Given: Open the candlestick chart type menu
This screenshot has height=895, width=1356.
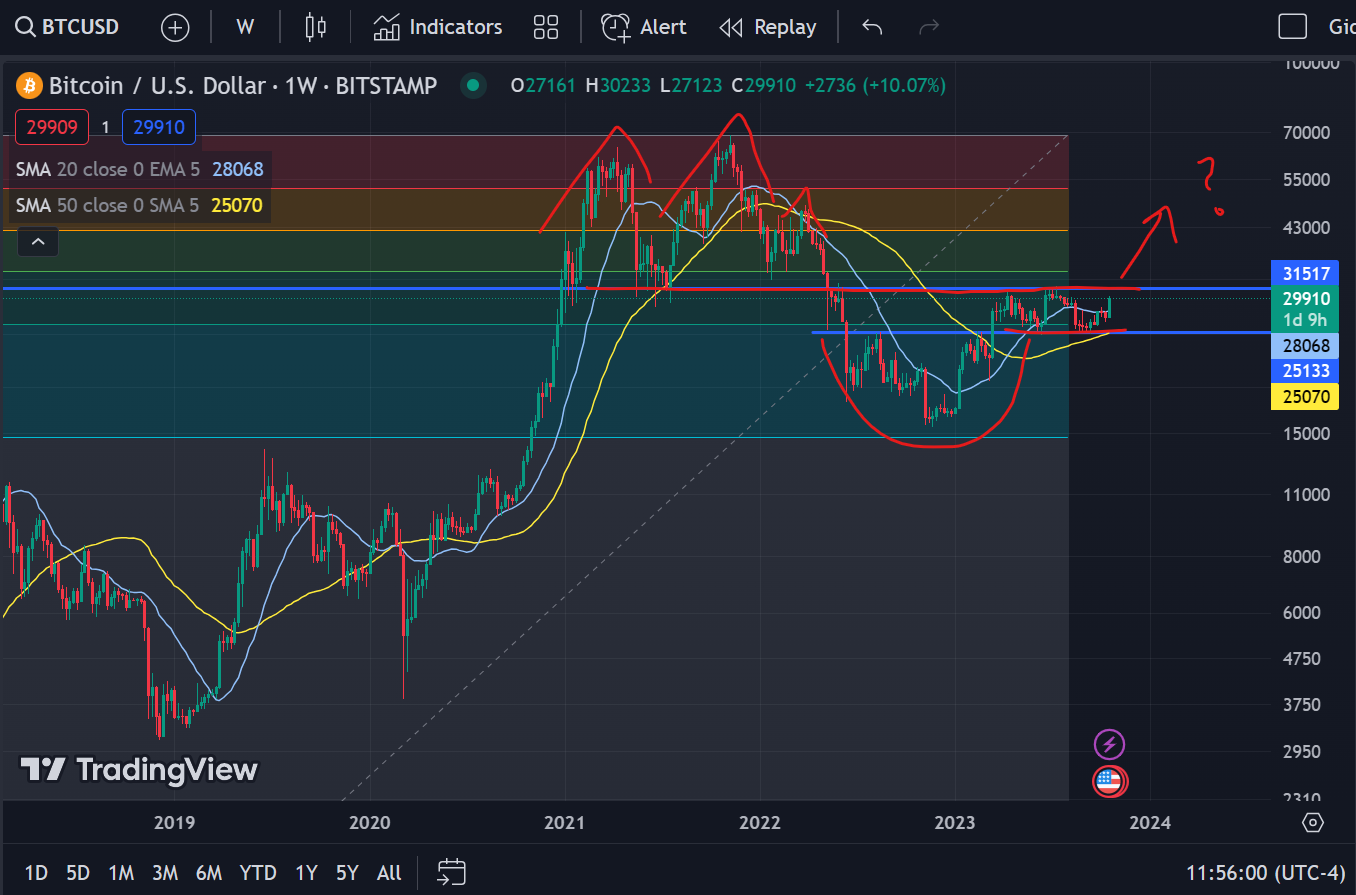Looking at the screenshot, I should 316,27.
